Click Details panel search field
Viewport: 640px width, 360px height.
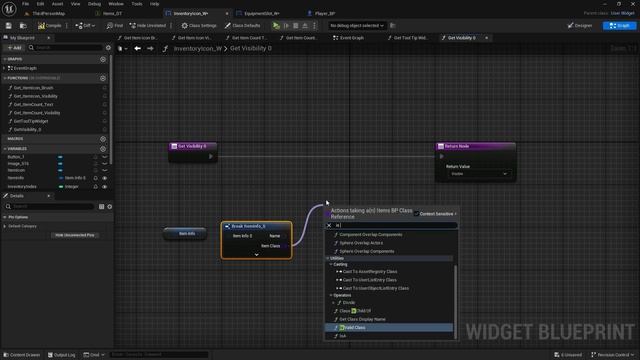(50, 207)
